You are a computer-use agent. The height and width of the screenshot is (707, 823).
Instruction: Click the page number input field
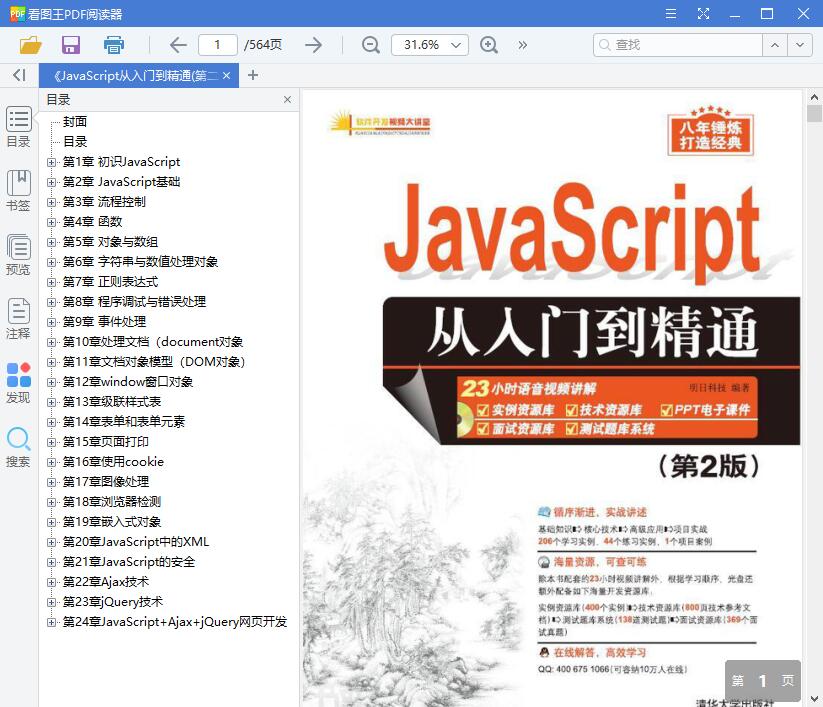218,45
